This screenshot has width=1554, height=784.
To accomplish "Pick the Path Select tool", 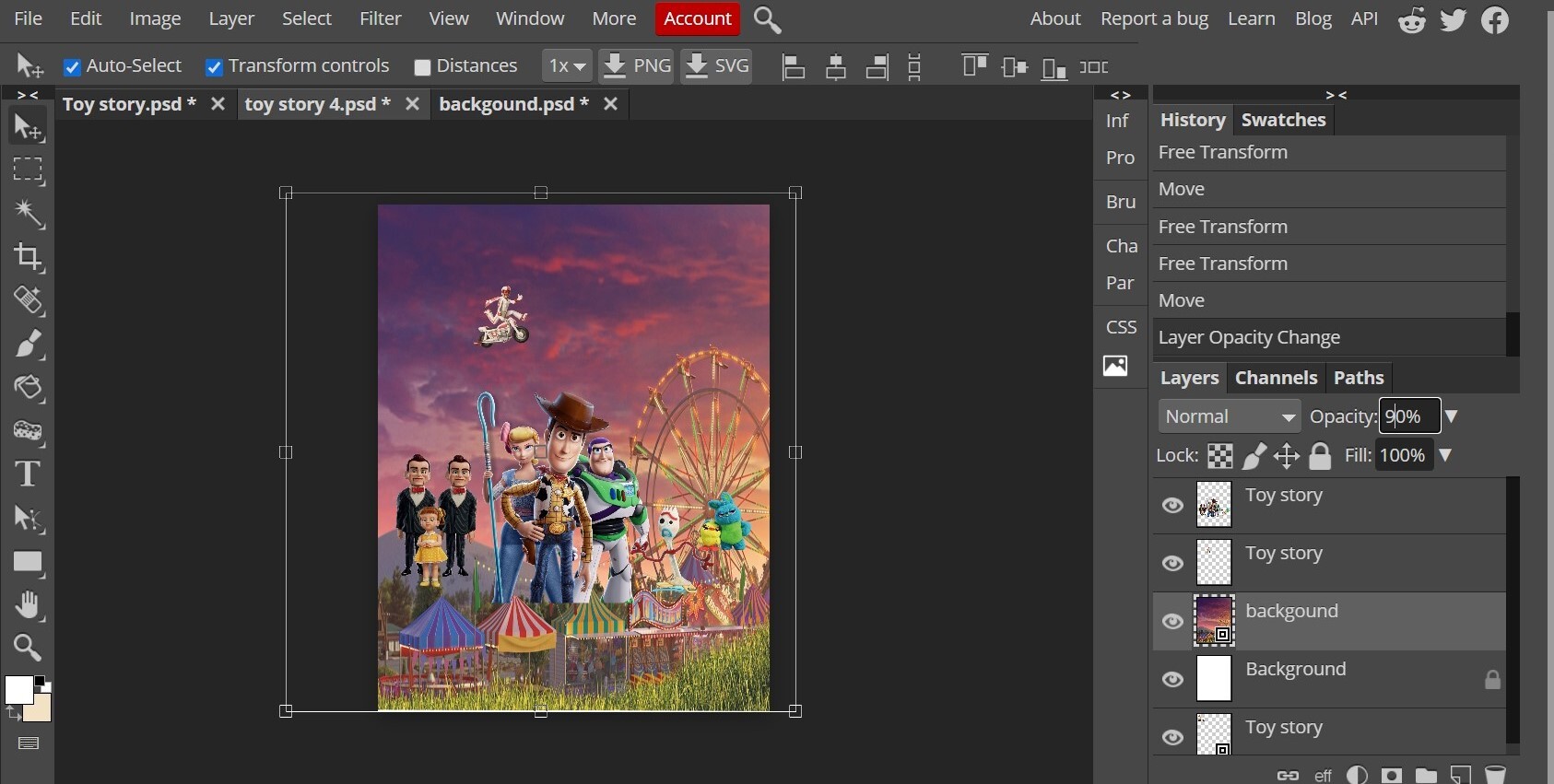I will pyautogui.click(x=28, y=518).
